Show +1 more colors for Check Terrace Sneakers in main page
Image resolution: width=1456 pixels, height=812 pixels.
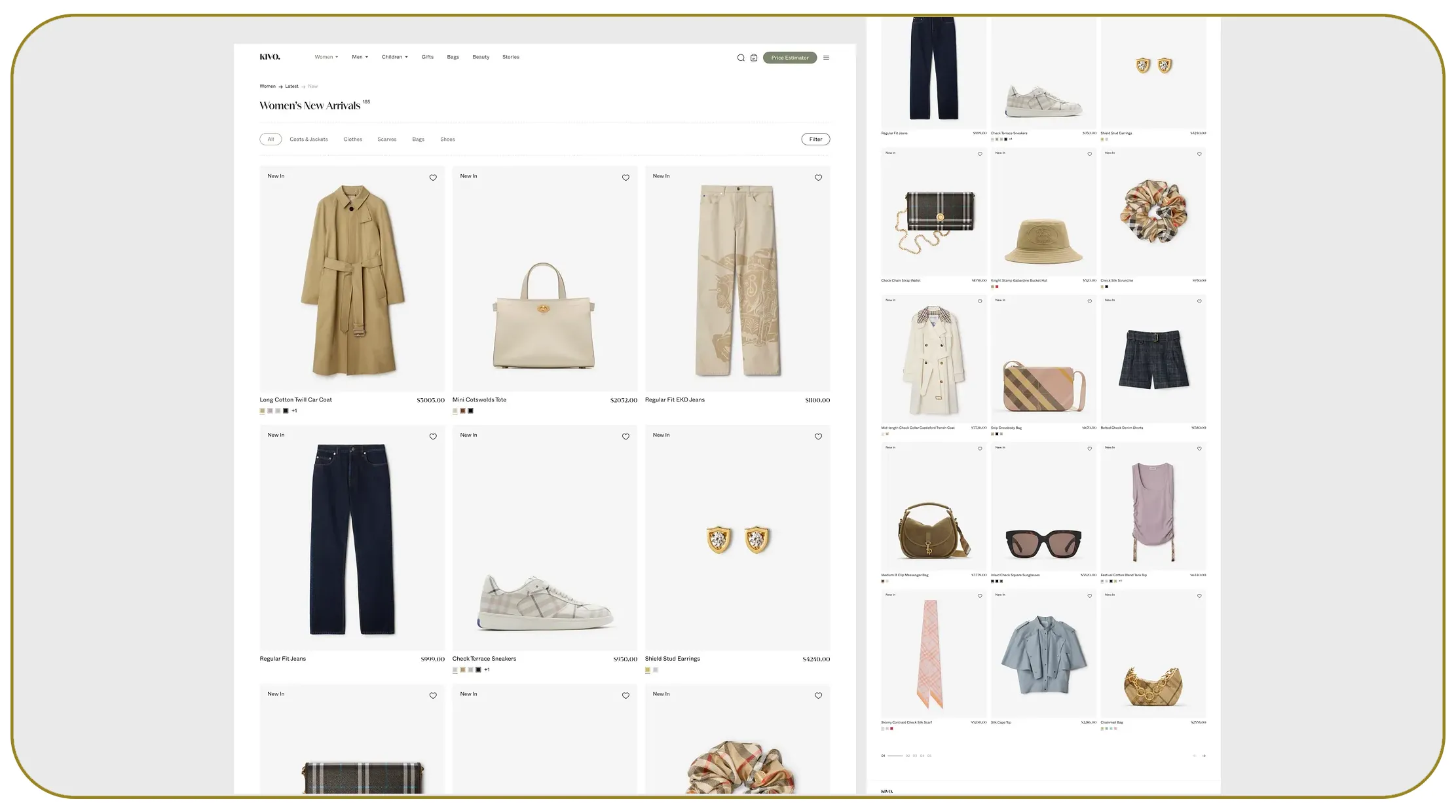click(487, 670)
